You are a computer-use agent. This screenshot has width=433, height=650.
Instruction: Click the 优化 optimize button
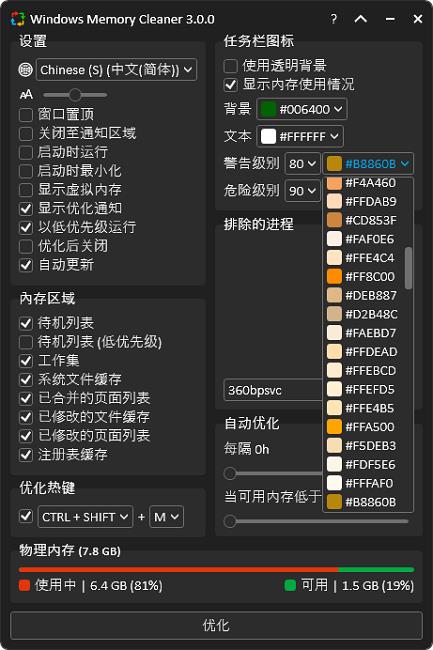pyautogui.click(x=216, y=625)
